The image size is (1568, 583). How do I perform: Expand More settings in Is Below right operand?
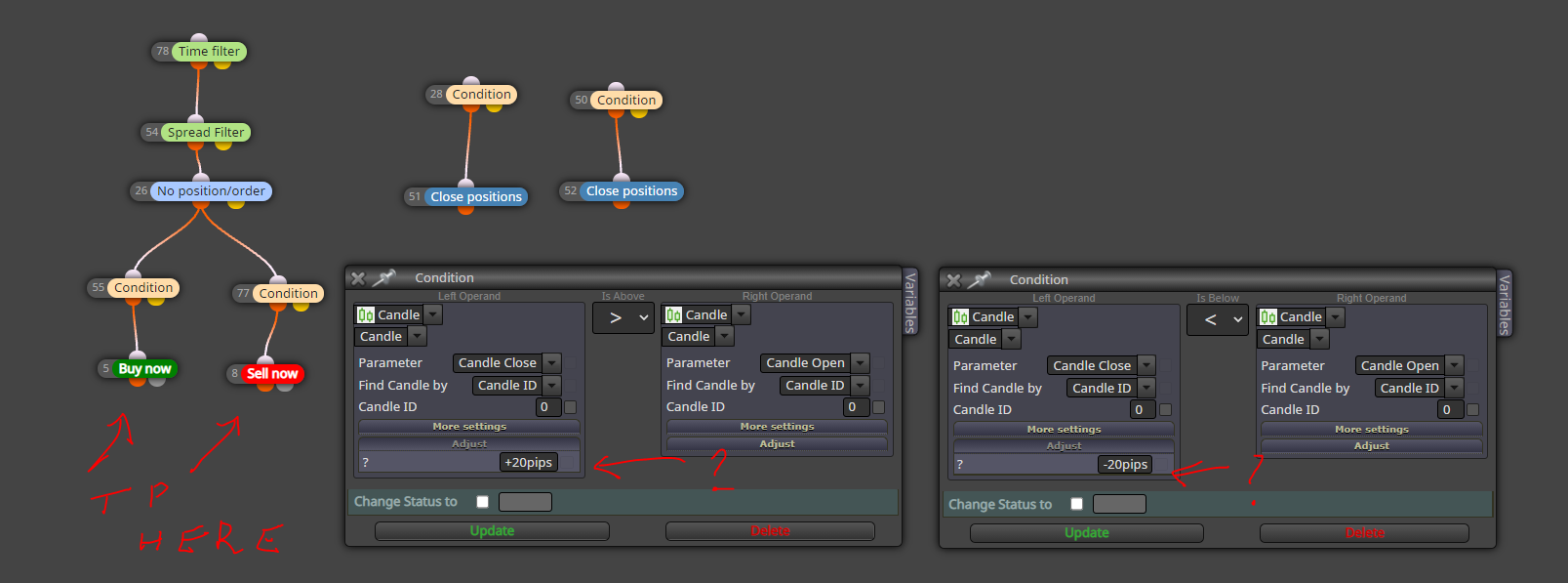tap(1371, 429)
